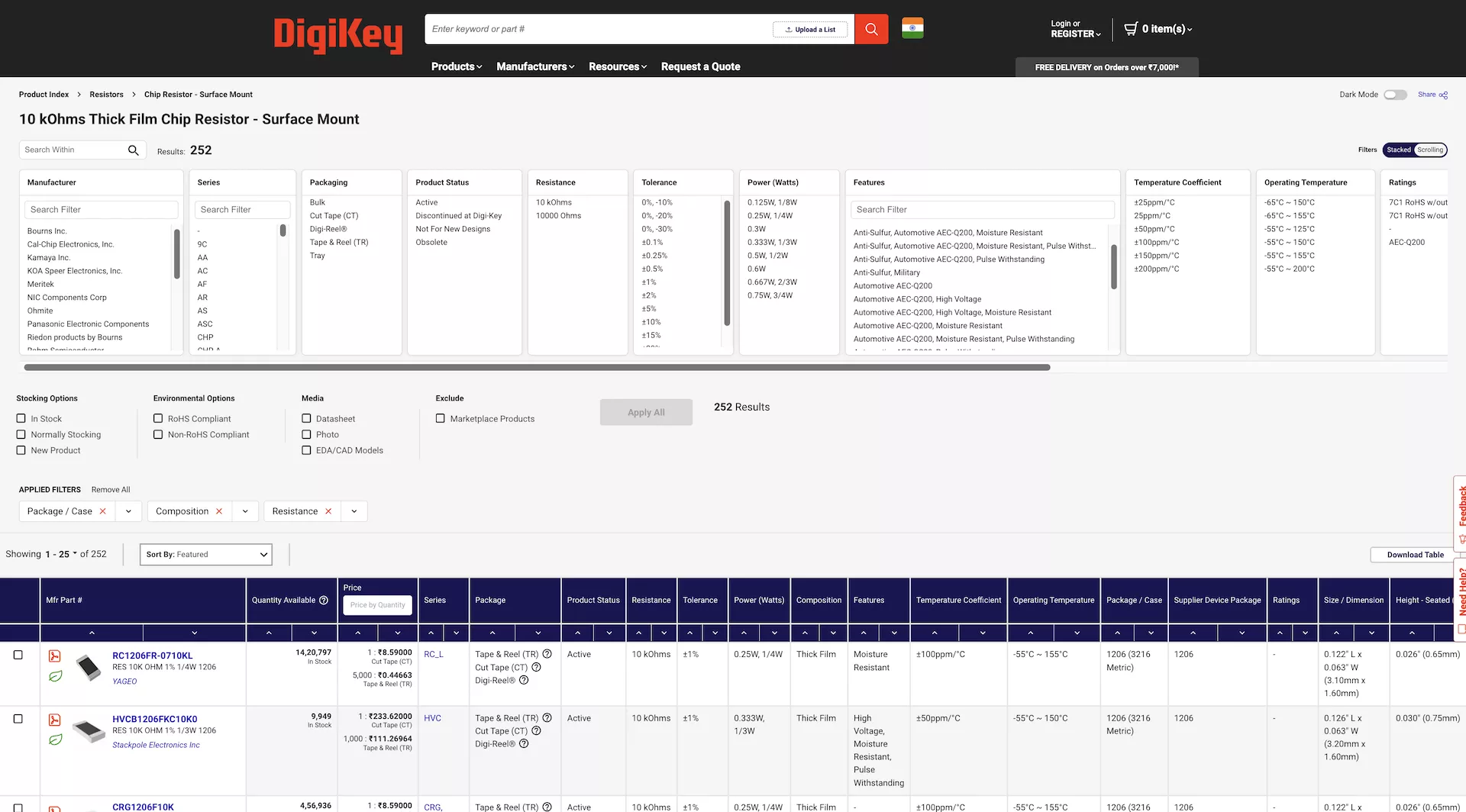Click Upload a List button
The height and width of the screenshot is (812, 1466).
pyautogui.click(x=810, y=29)
